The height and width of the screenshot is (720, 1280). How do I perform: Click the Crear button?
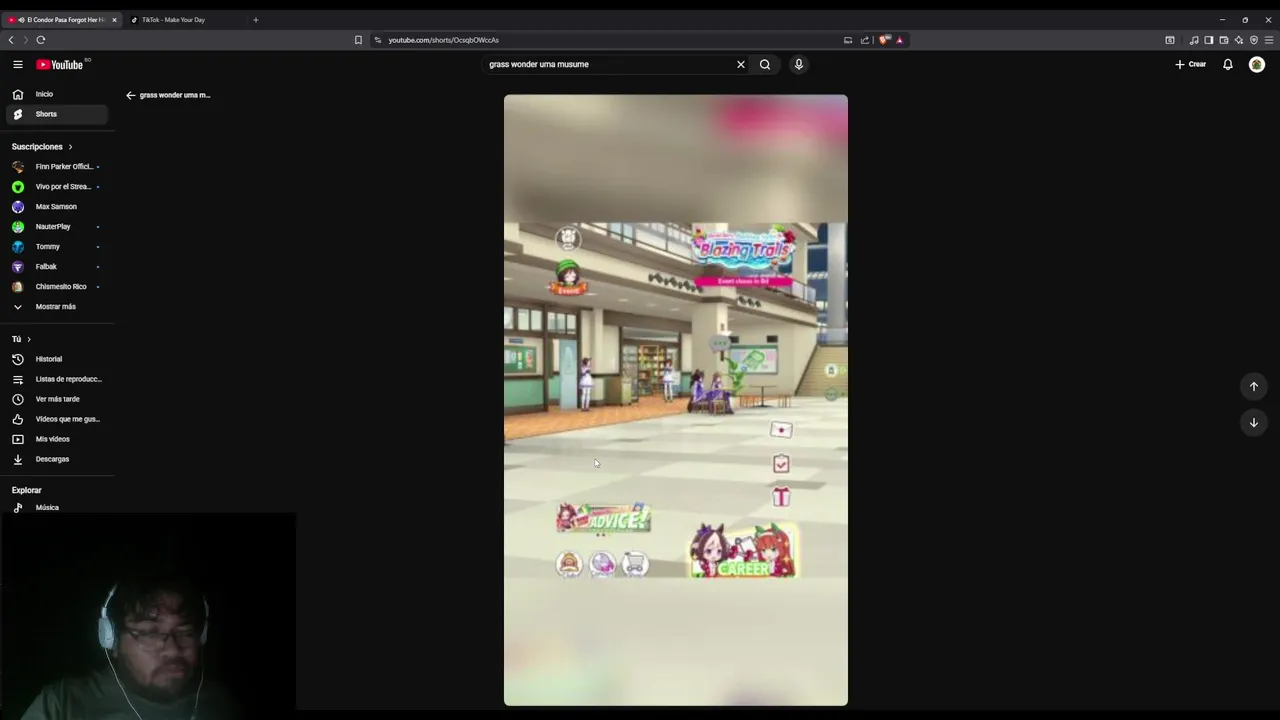(1191, 64)
